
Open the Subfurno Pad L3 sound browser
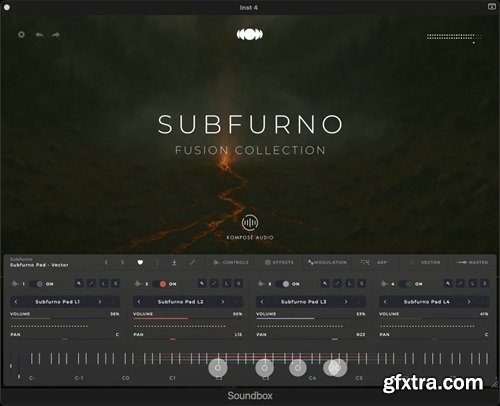pyautogui.click(x=304, y=302)
